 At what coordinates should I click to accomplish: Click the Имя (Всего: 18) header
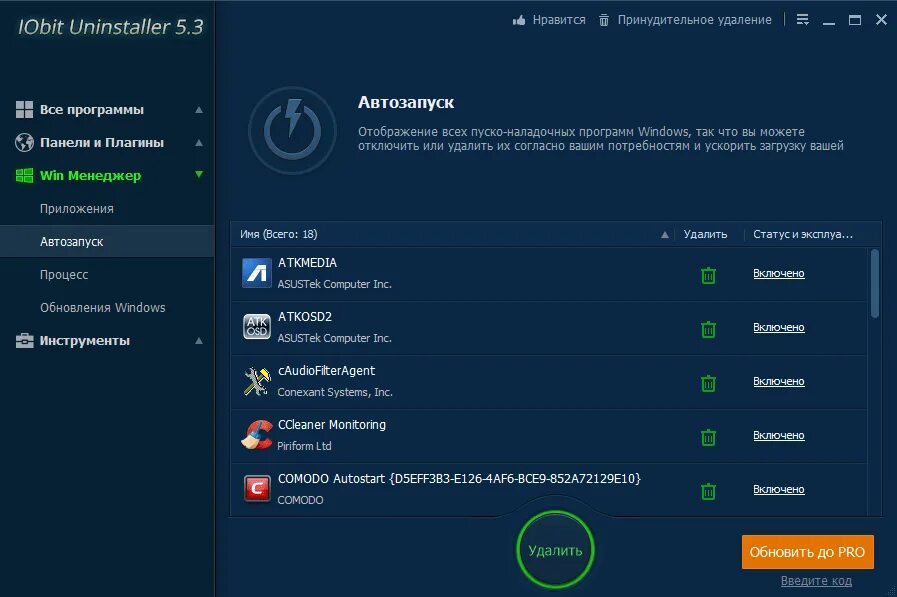pyautogui.click(x=279, y=234)
